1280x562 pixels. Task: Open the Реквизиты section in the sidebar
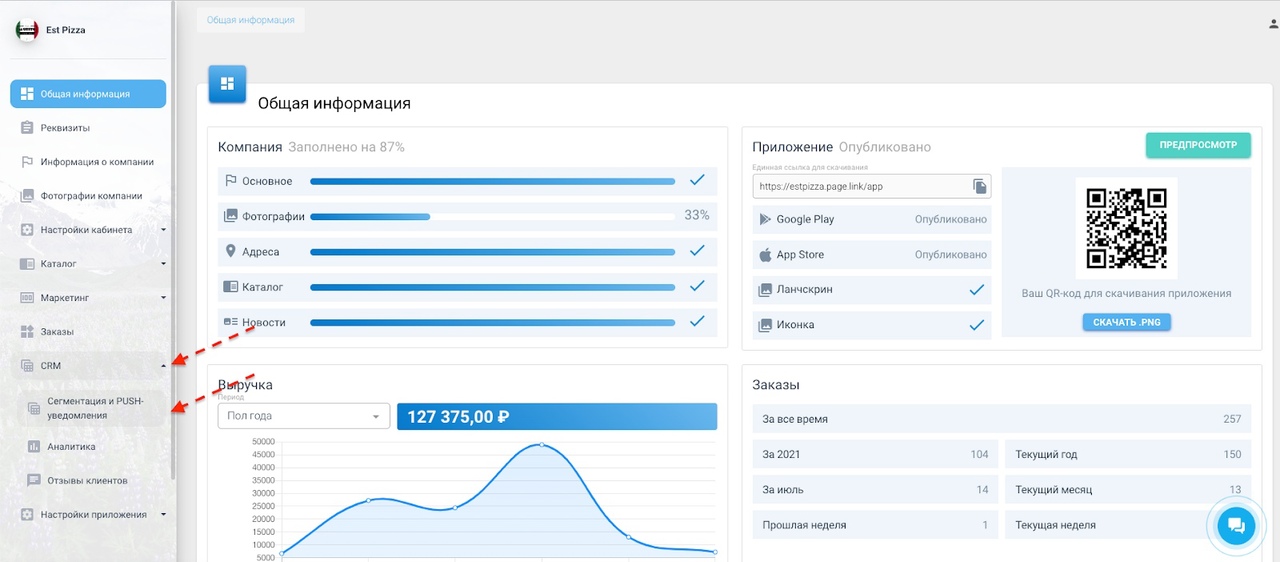[65, 128]
